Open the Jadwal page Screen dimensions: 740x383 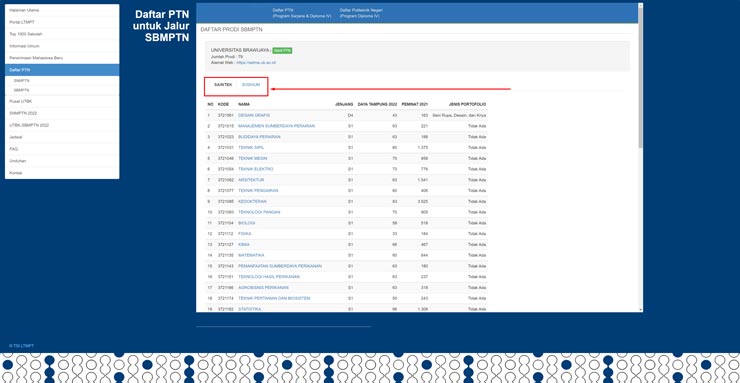click(x=62, y=137)
